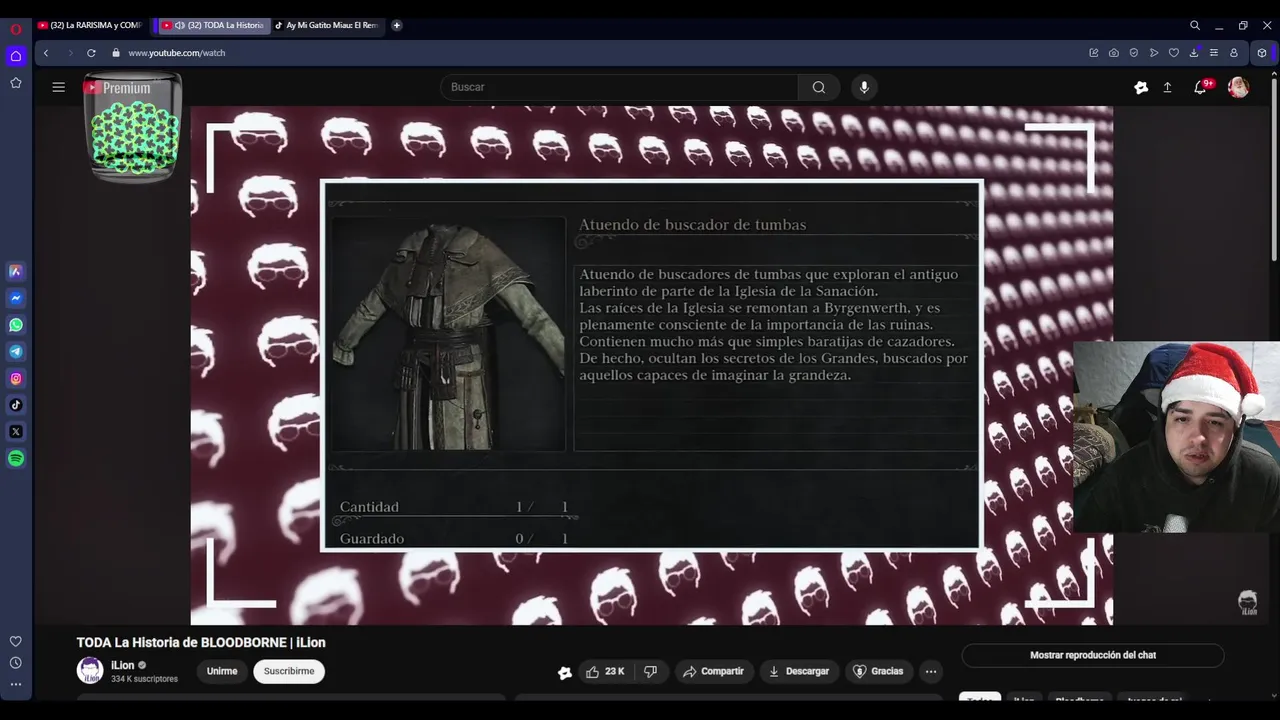Viewport: 1280px width, 720px height.
Task: Show chat replay with Mostrar reproducción del chat
Action: click(x=1093, y=655)
